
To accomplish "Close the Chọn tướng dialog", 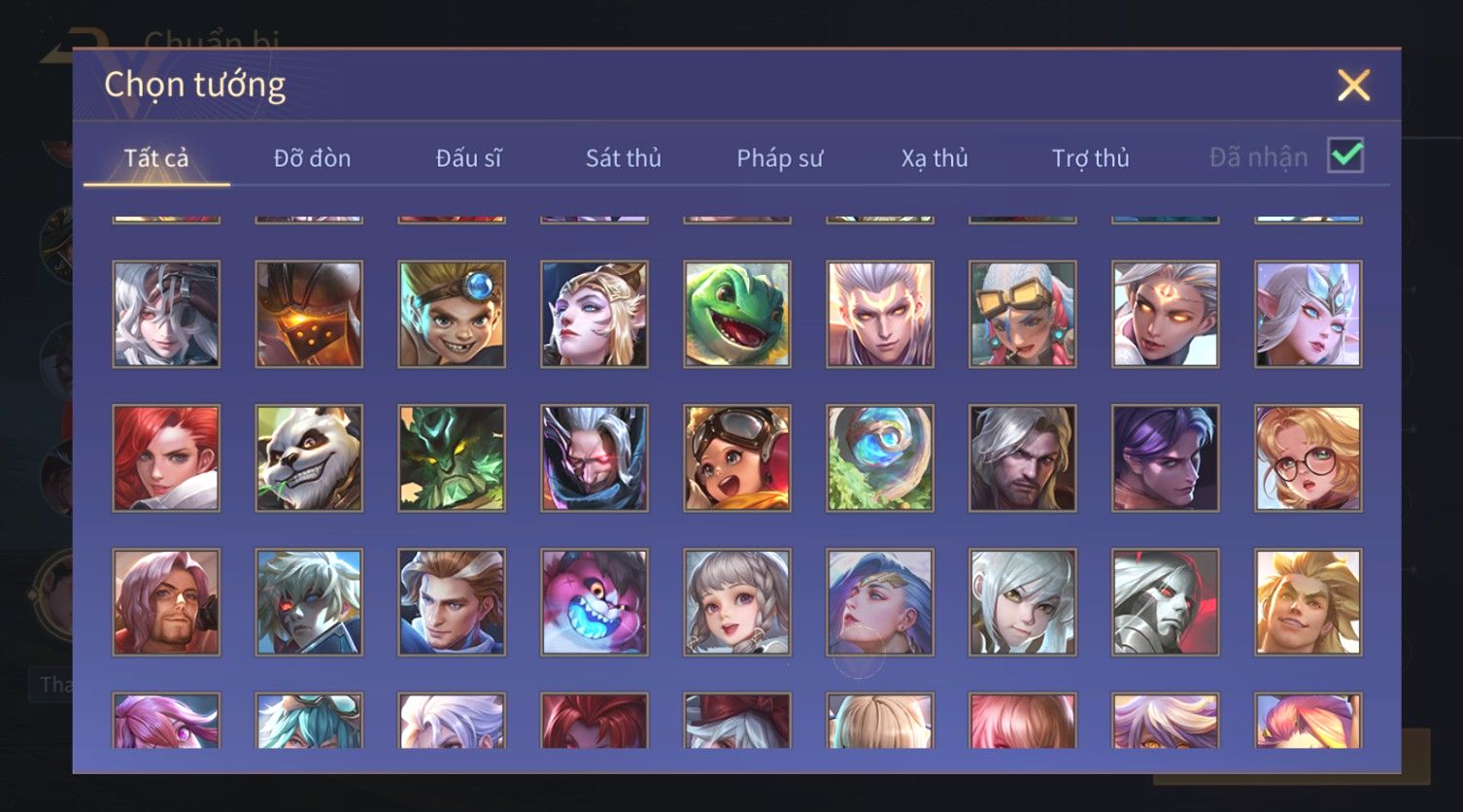I will 1353,85.
